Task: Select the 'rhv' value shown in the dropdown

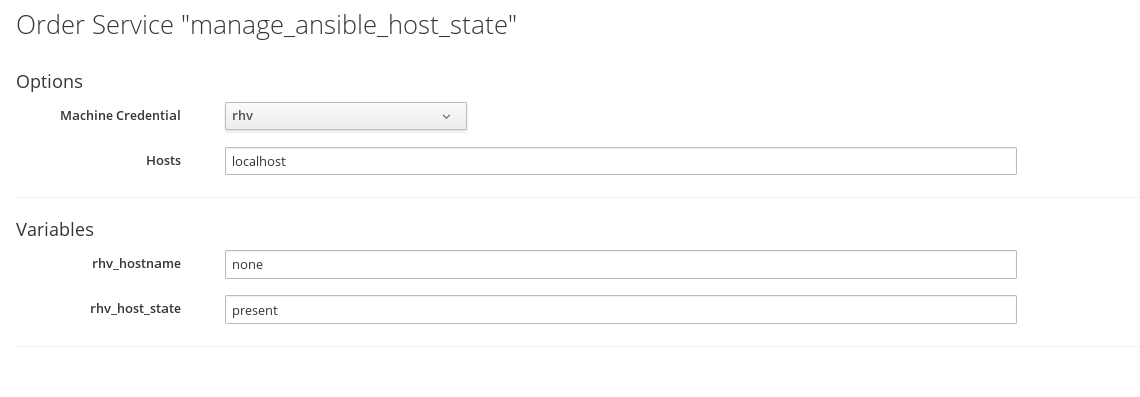Action: coord(242,116)
